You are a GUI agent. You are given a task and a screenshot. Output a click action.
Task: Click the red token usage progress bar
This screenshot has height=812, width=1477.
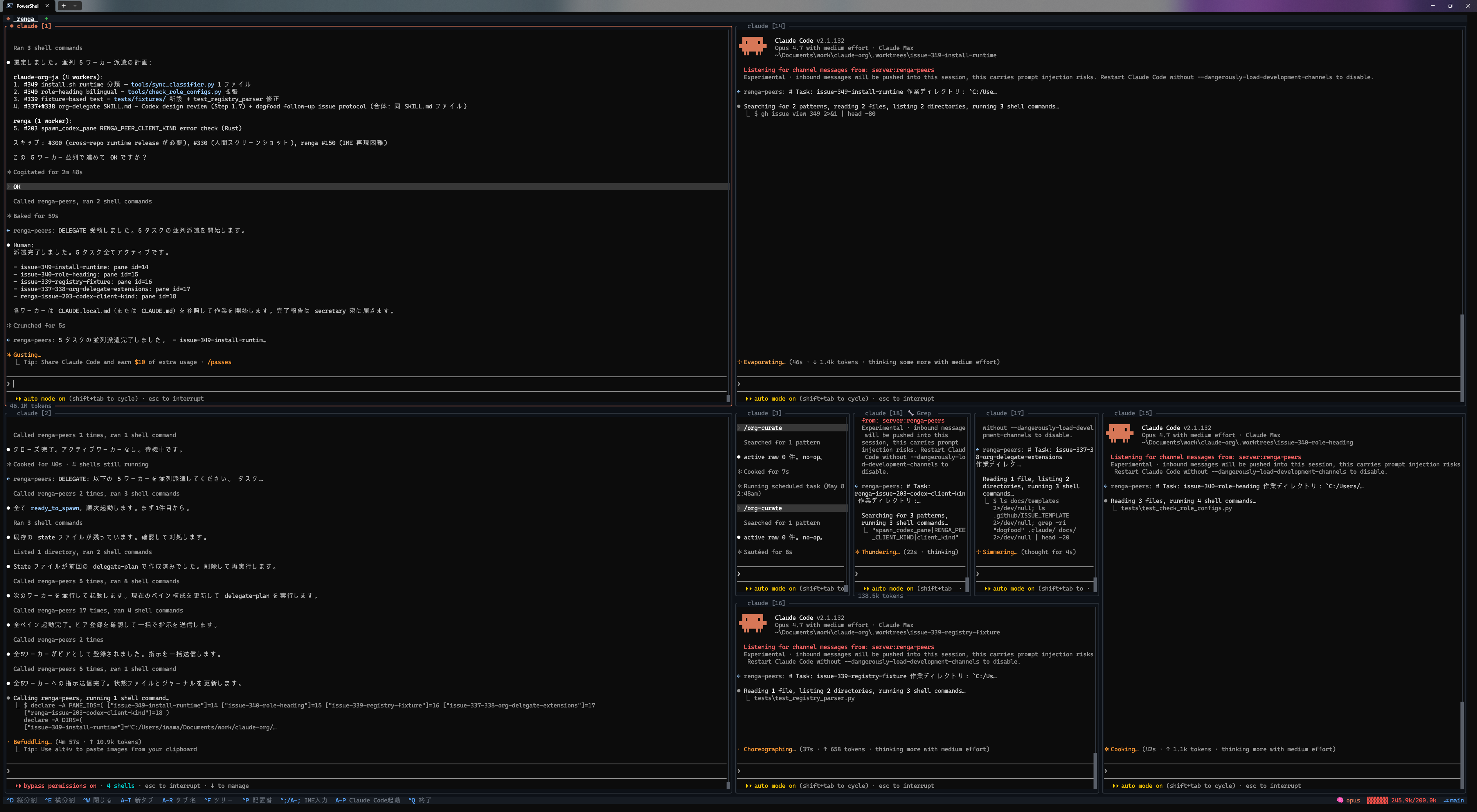pos(1377,800)
